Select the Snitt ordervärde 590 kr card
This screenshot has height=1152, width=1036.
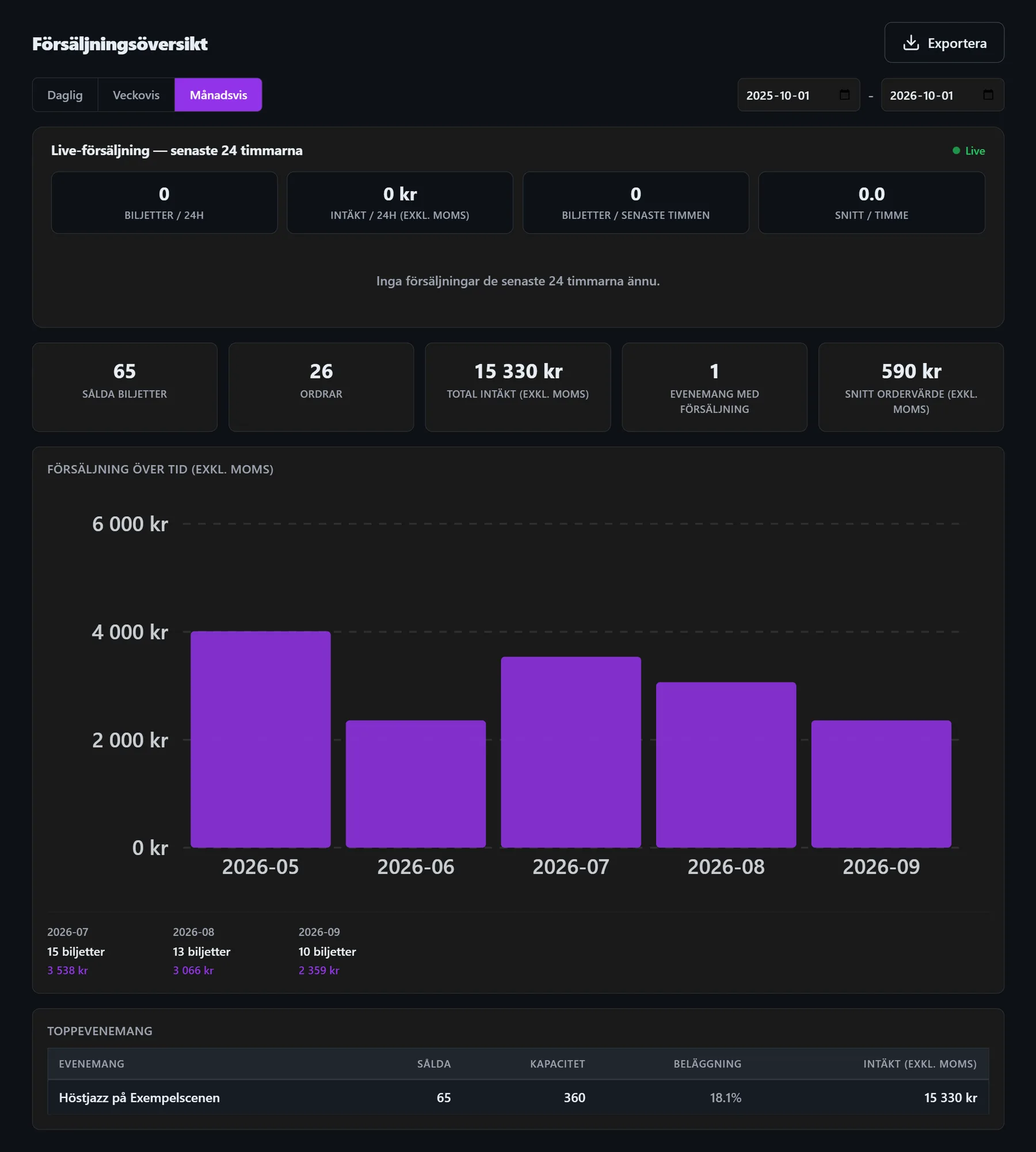tap(911, 387)
